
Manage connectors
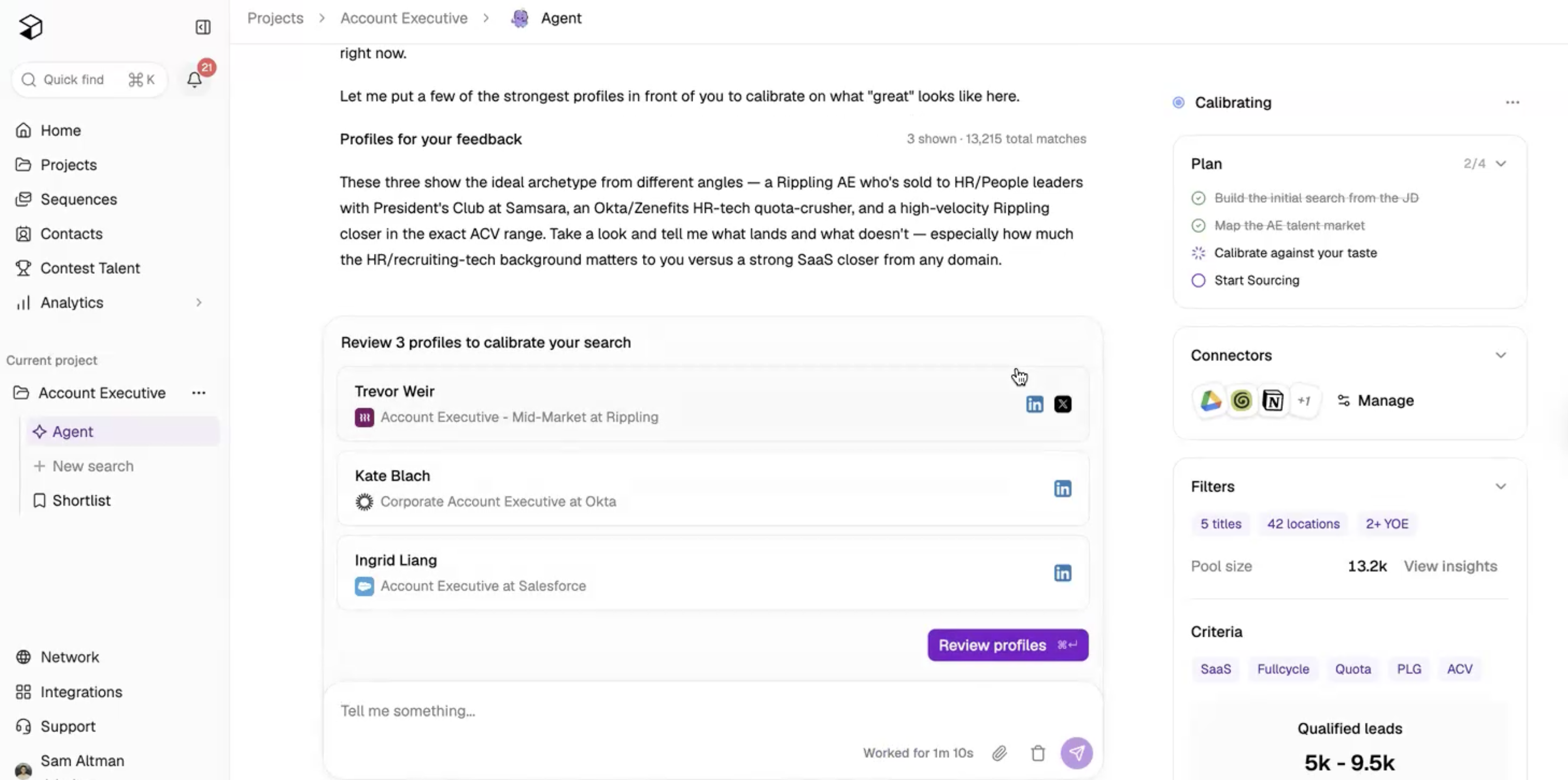click(1376, 400)
